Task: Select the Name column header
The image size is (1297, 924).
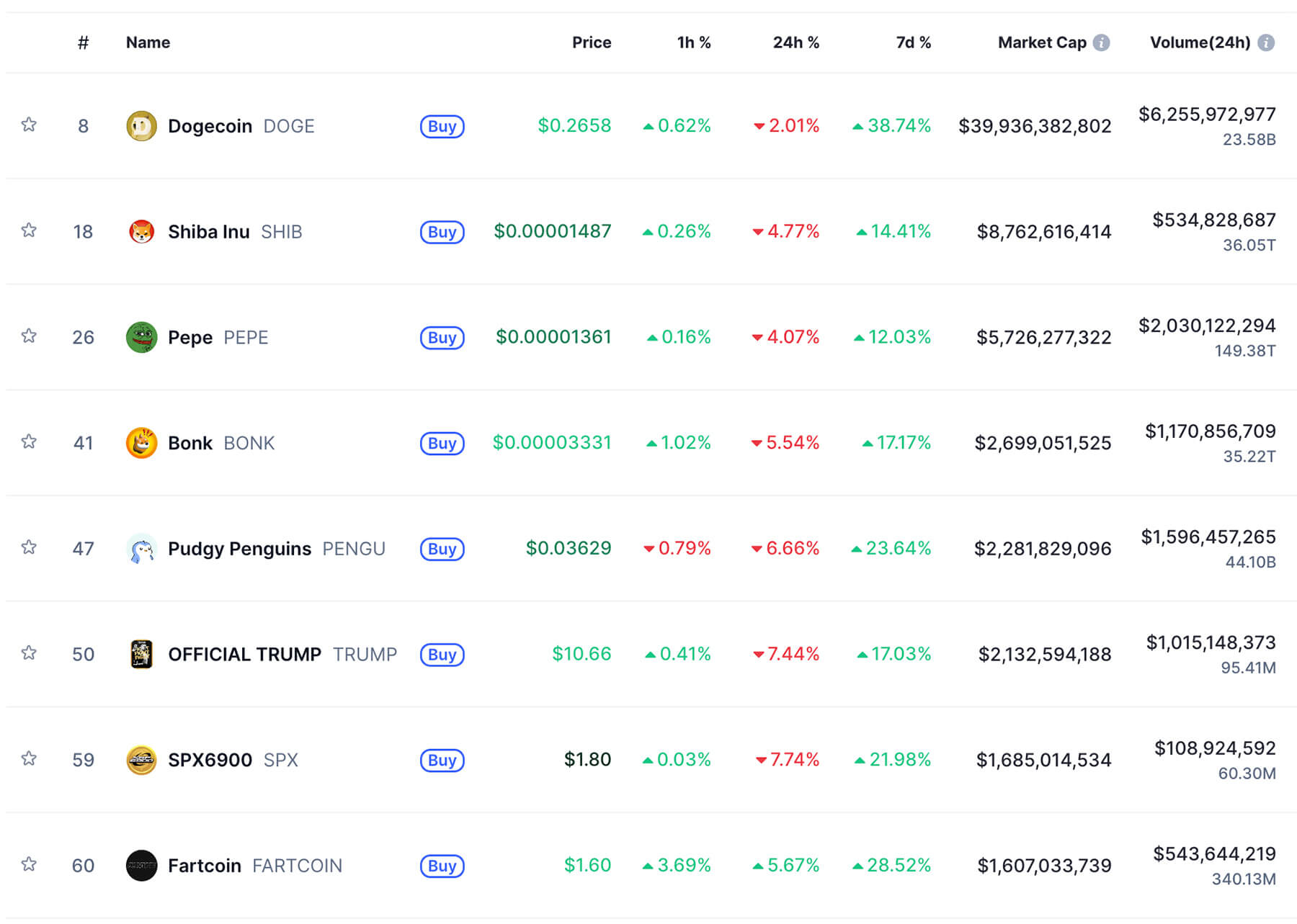Action: pos(147,42)
